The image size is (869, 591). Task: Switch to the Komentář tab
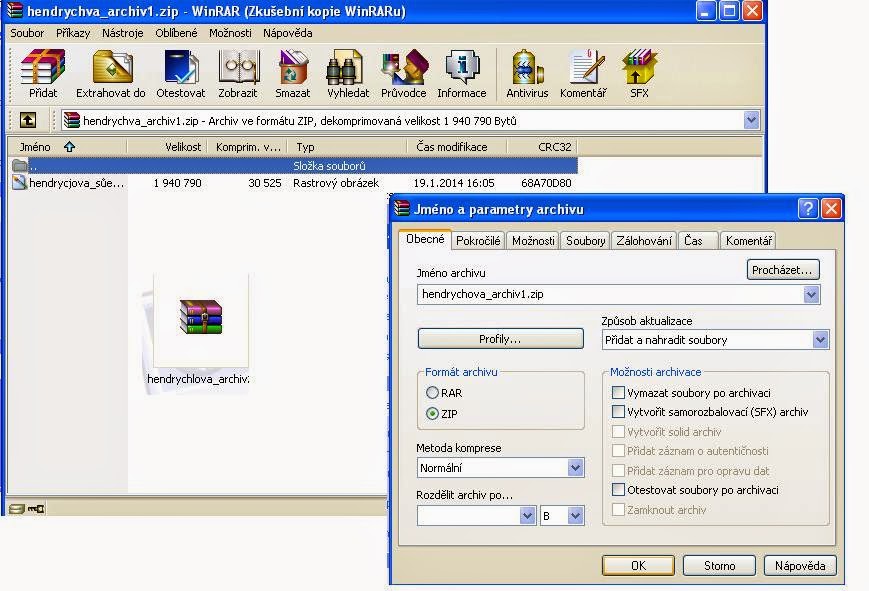click(x=749, y=241)
